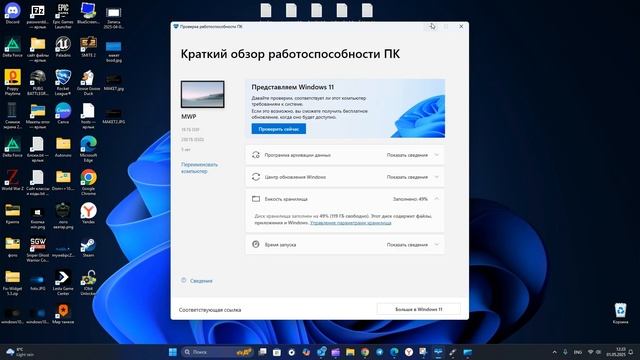Click the PC thumbnail image above MWP
This screenshot has width=640, height=360.
(202, 94)
